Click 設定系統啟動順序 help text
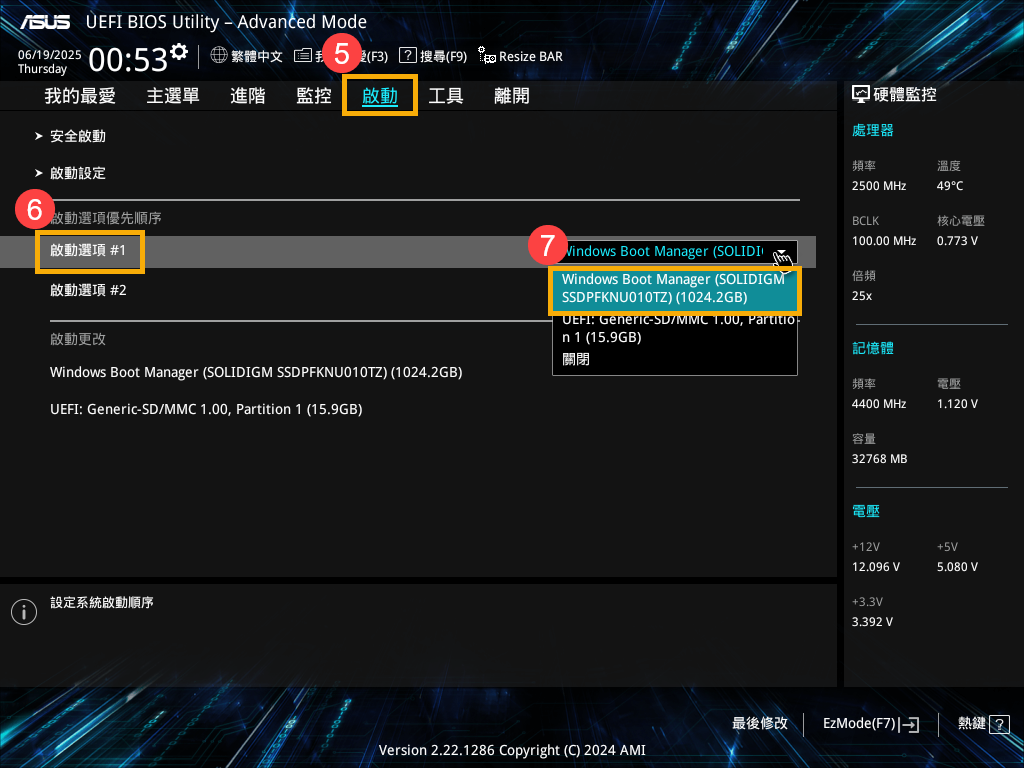This screenshot has width=1024, height=768. pos(102,603)
